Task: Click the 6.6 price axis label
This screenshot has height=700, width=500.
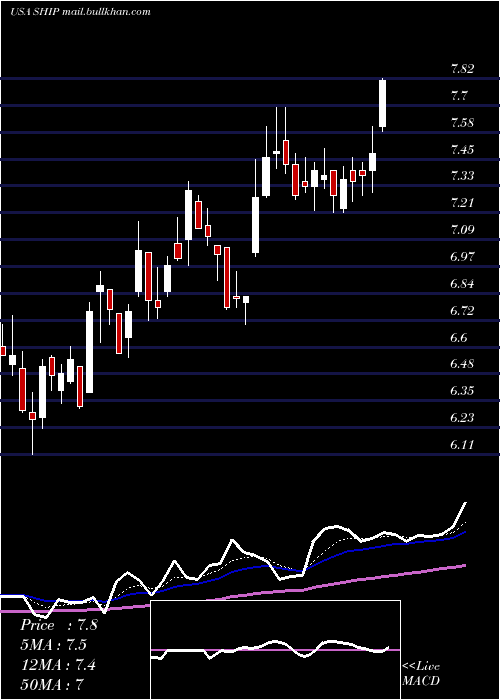Action: click(458, 338)
